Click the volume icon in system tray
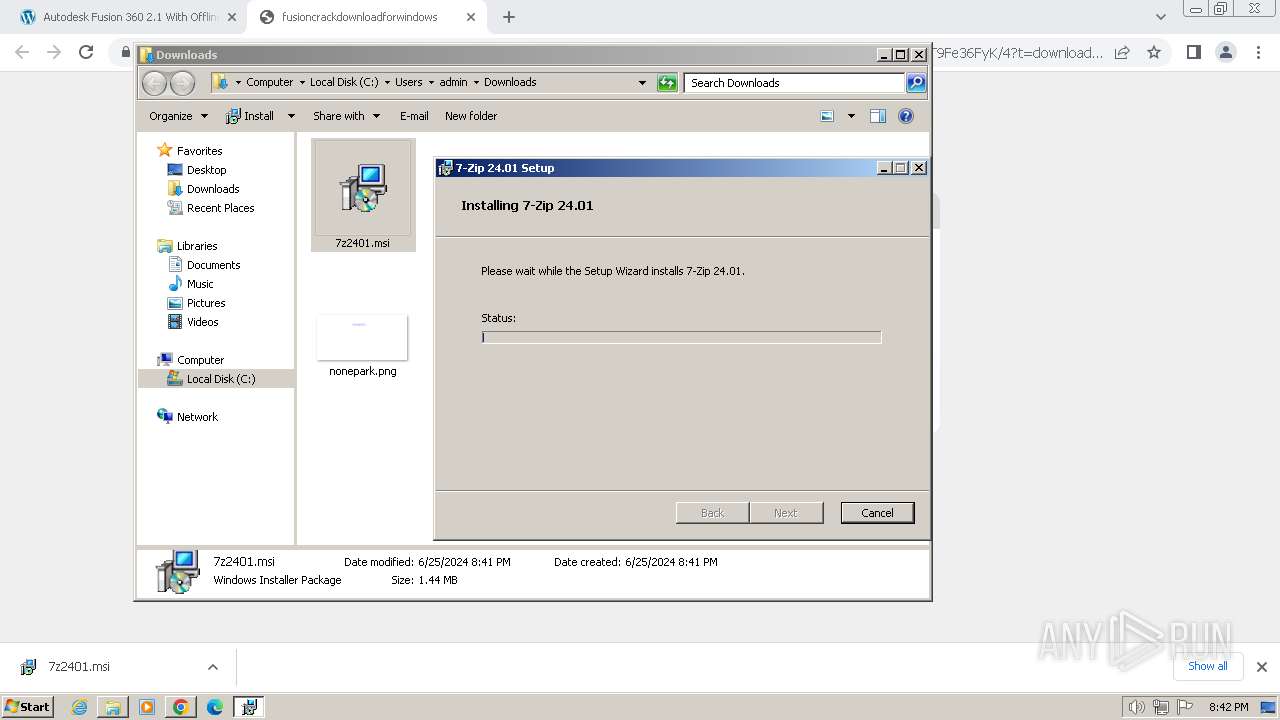Image resolution: width=1280 pixels, height=720 pixels. coord(1136,707)
